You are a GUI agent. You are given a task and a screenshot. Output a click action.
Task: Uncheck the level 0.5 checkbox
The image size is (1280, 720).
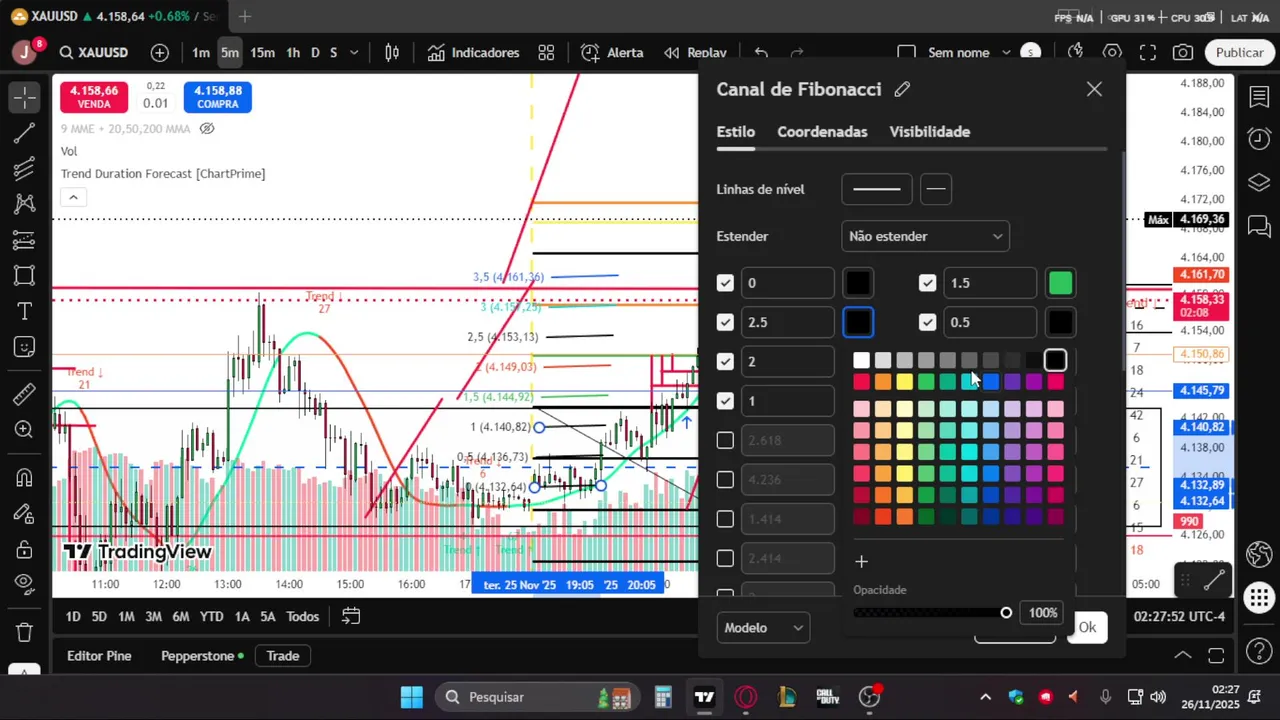[x=927, y=322]
